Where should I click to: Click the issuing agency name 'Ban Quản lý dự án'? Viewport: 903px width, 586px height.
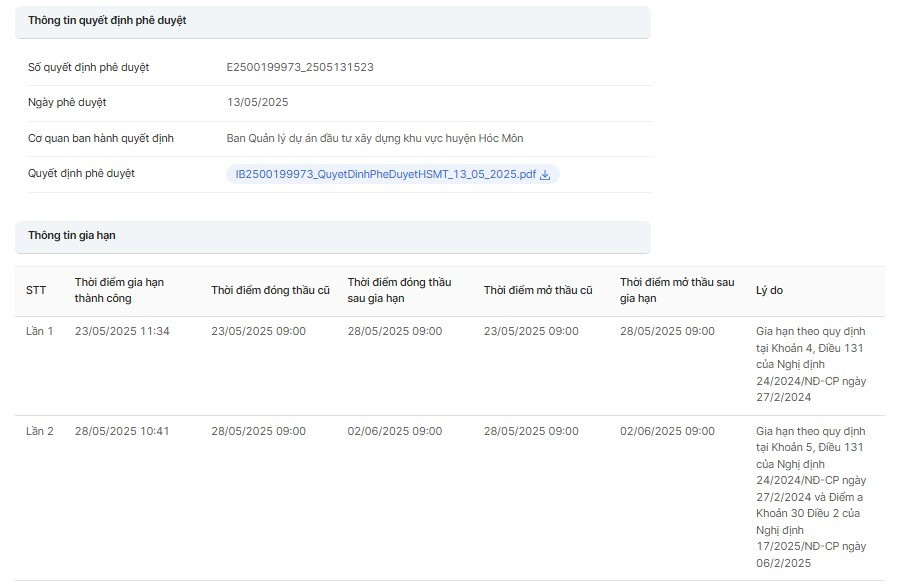[x=374, y=139]
